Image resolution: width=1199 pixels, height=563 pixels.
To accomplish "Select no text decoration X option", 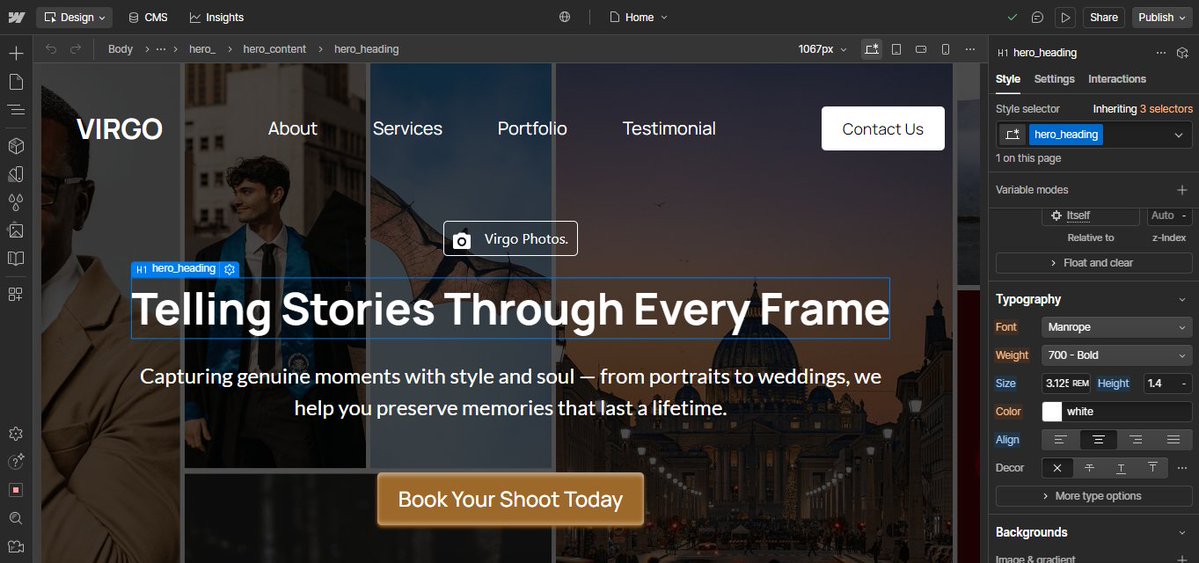I will (x=1058, y=468).
